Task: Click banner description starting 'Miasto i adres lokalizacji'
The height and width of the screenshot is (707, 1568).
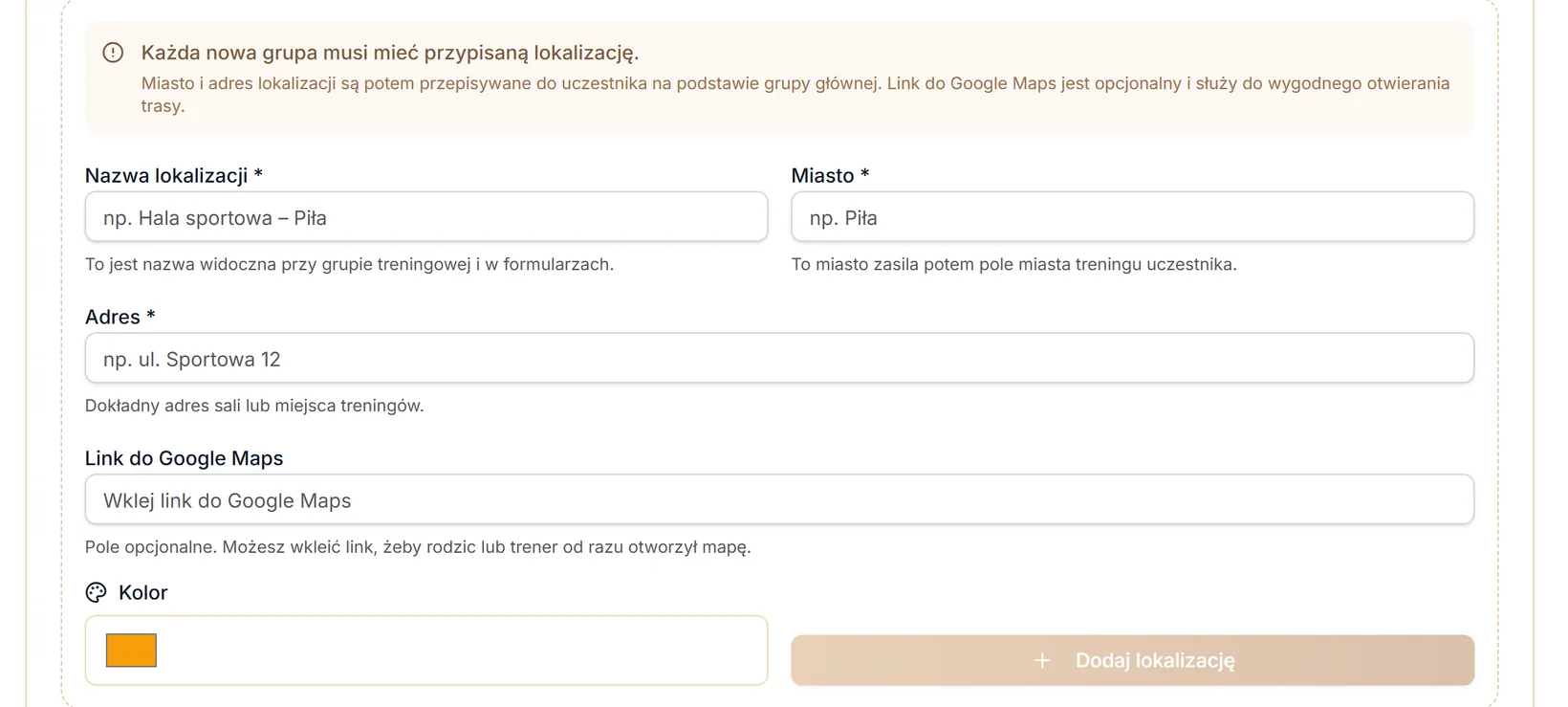Action: click(795, 95)
